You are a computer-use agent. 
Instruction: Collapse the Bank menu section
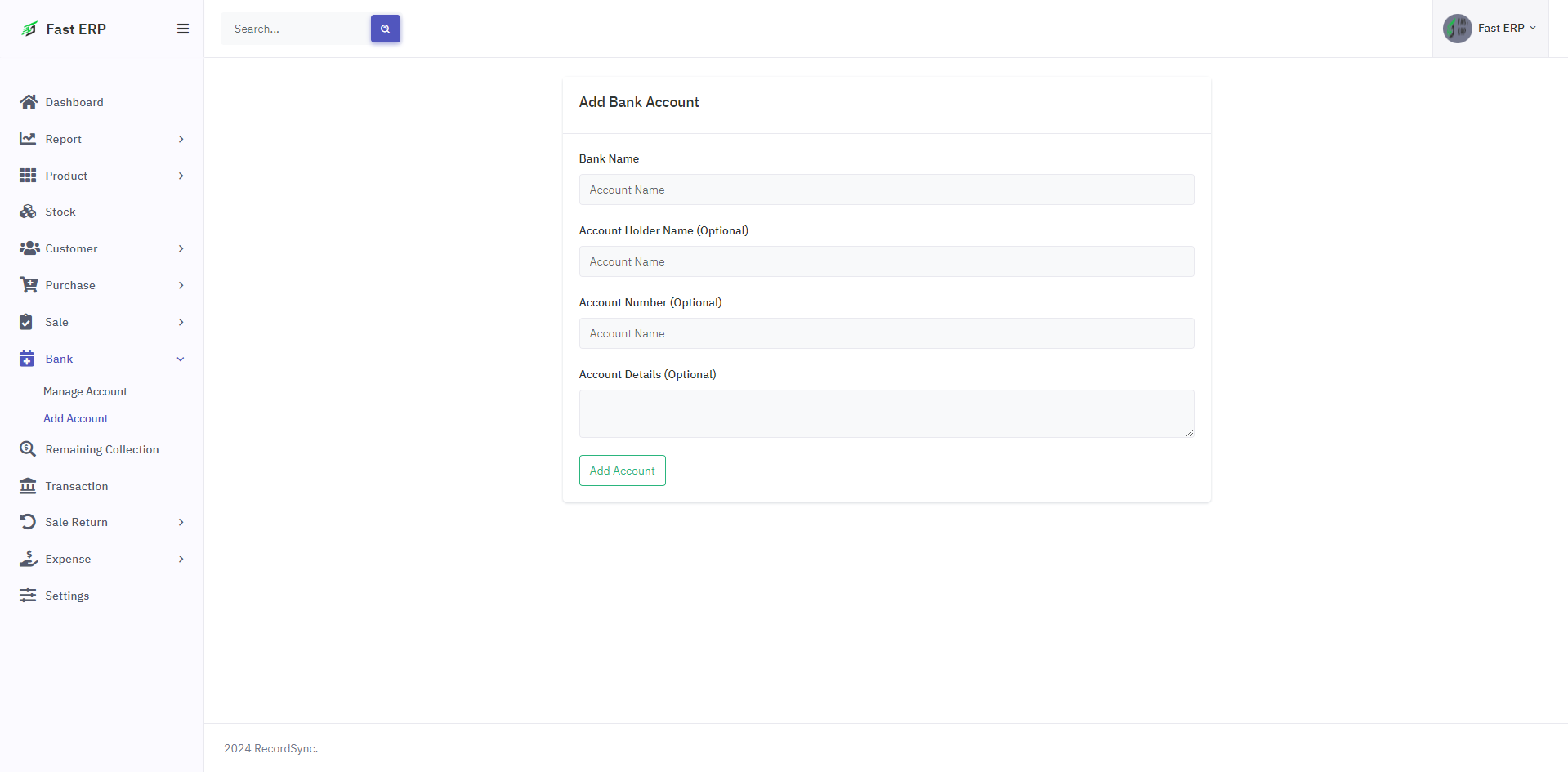pos(181,359)
